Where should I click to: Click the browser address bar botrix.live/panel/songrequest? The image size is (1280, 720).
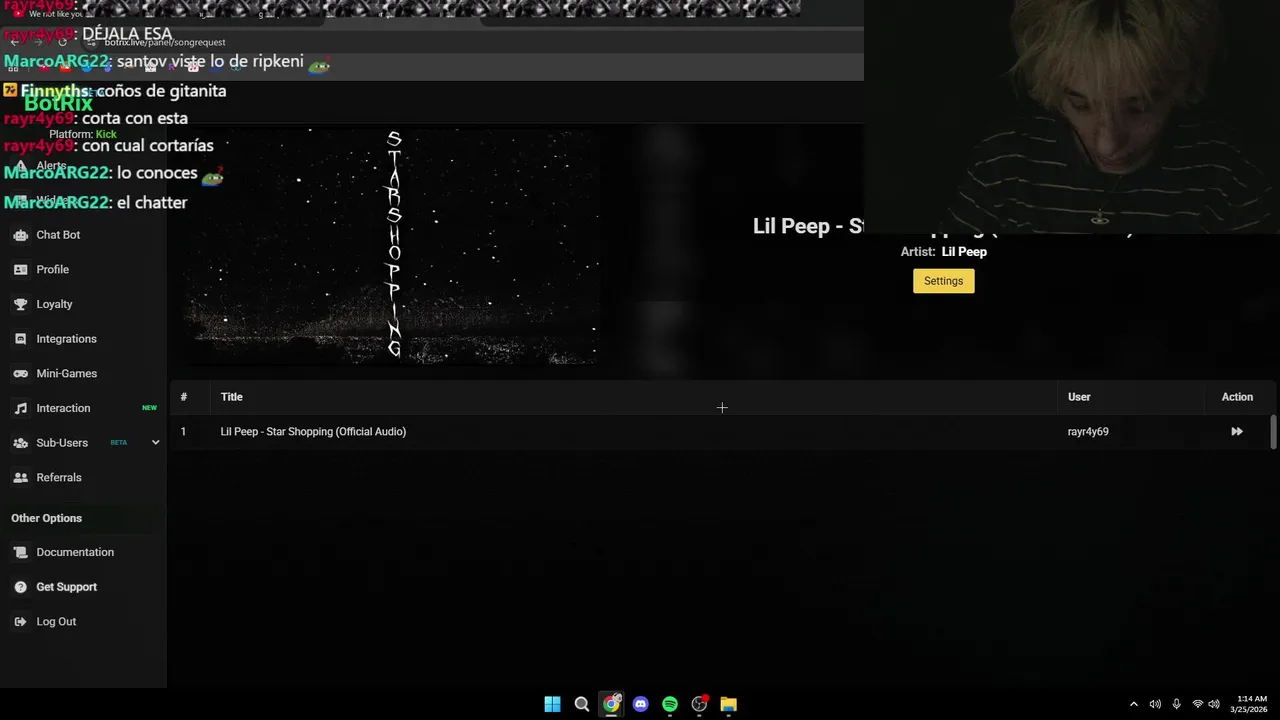[x=165, y=42]
